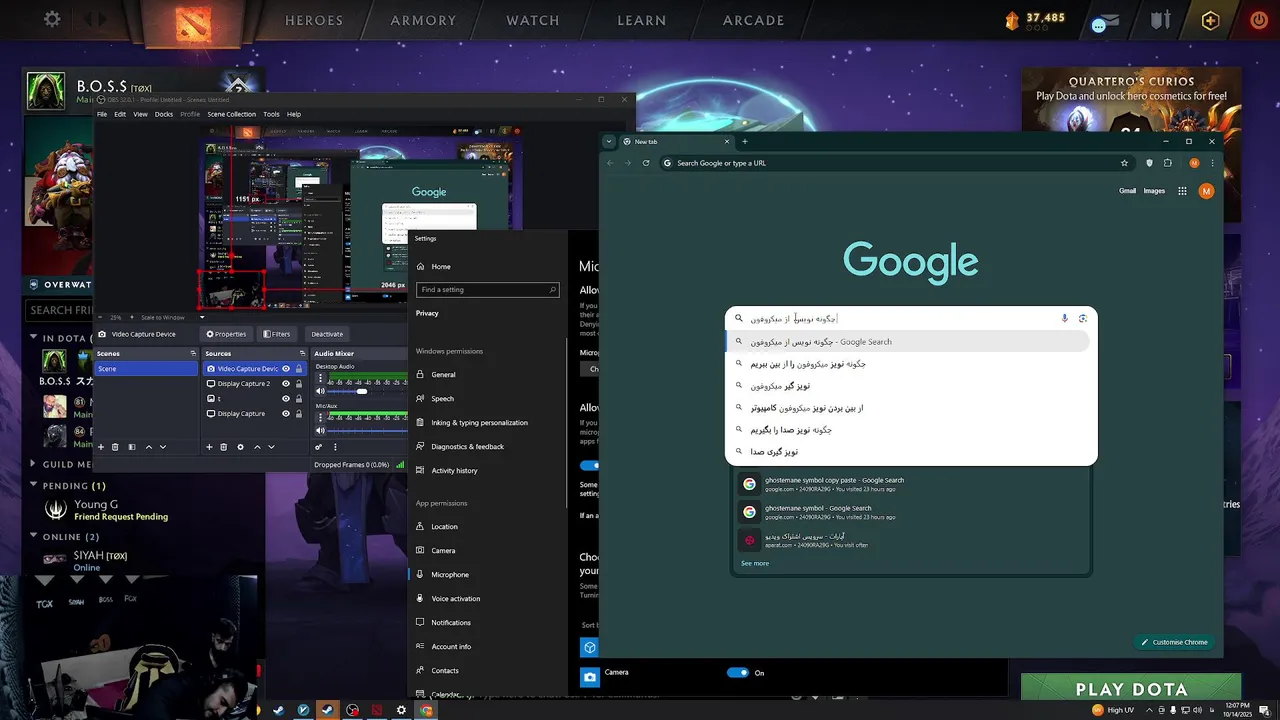This screenshot has height=720, width=1280.
Task: Click Find a setting search field
Action: click(x=487, y=290)
